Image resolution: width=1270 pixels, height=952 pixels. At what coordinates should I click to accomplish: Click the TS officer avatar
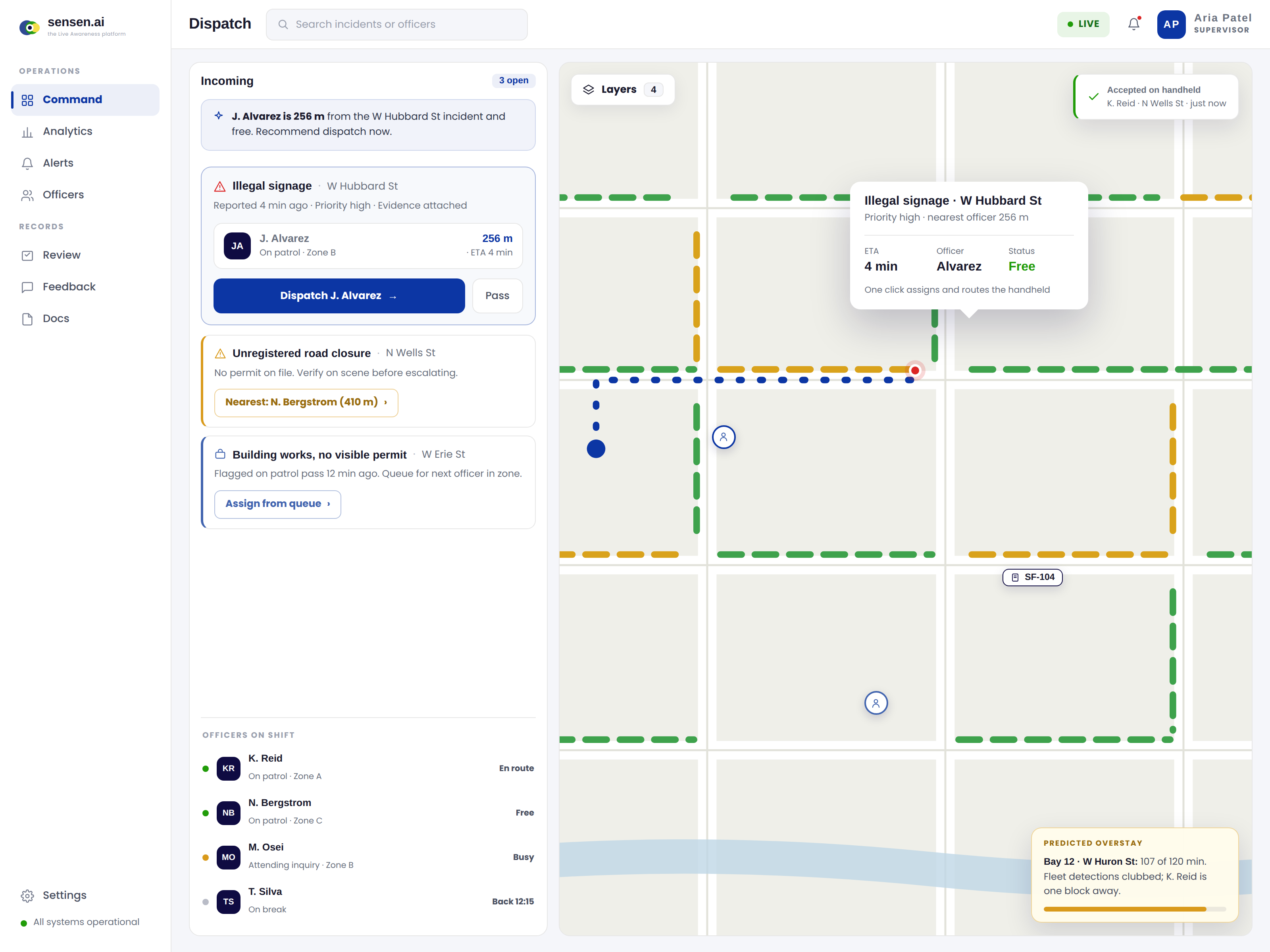click(x=229, y=902)
